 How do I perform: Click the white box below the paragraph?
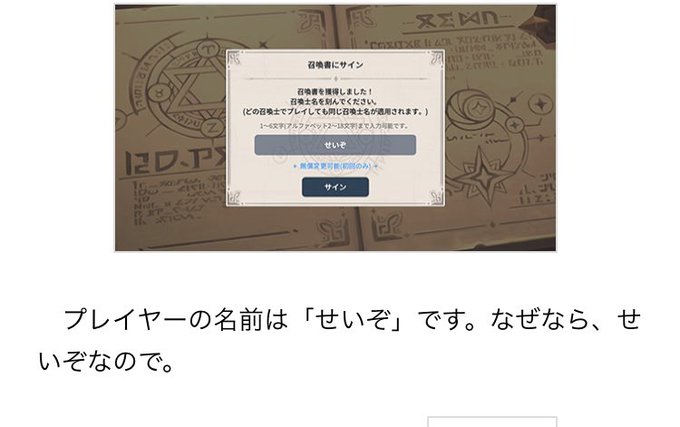(492, 421)
